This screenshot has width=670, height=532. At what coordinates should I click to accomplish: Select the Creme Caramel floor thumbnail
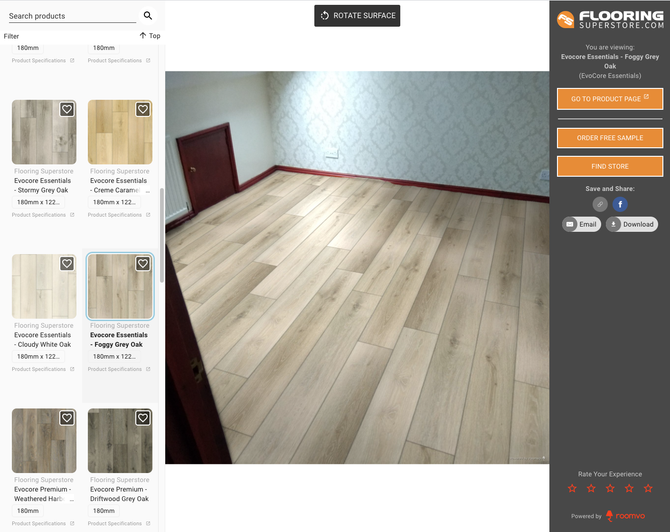point(120,132)
